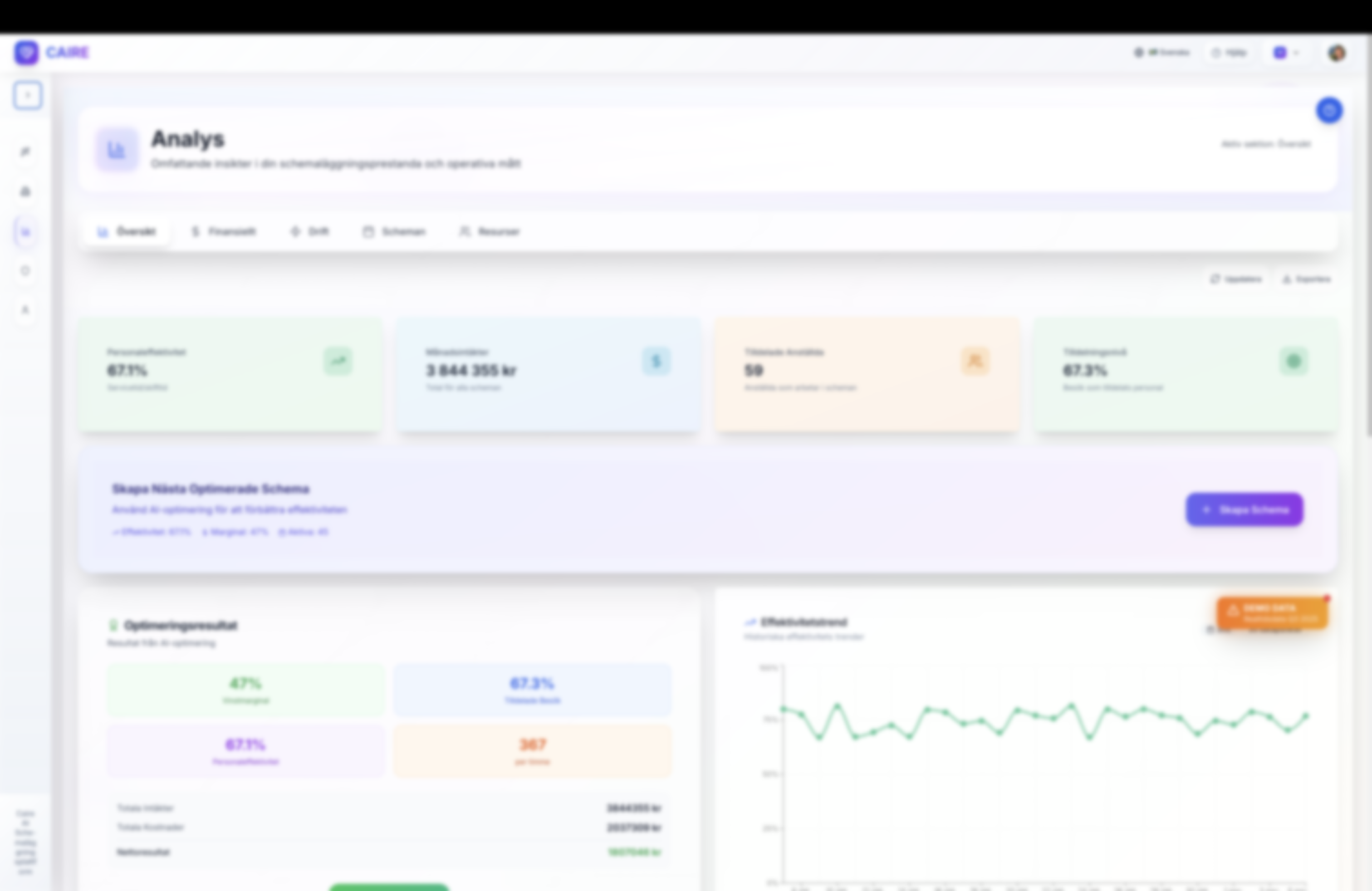1372x891 pixels.
Task: Click the CAIRE logo icon top left
Action: 26,52
